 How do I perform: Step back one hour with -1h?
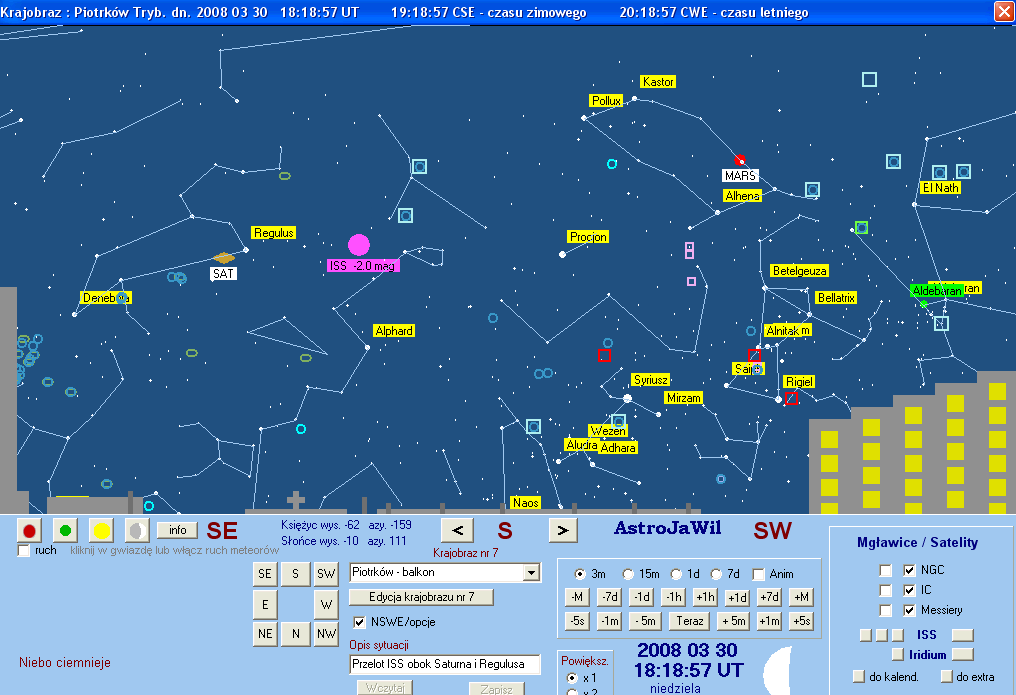tap(674, 597)
